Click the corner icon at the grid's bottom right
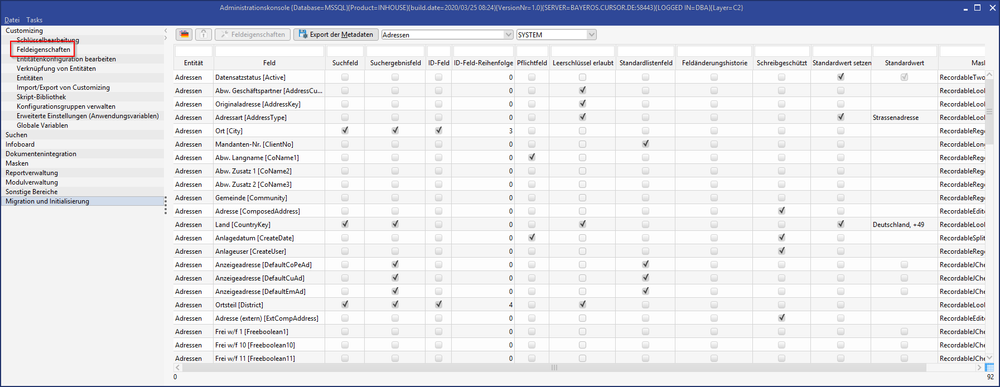 pyautogui.click(x=989, y=367)
